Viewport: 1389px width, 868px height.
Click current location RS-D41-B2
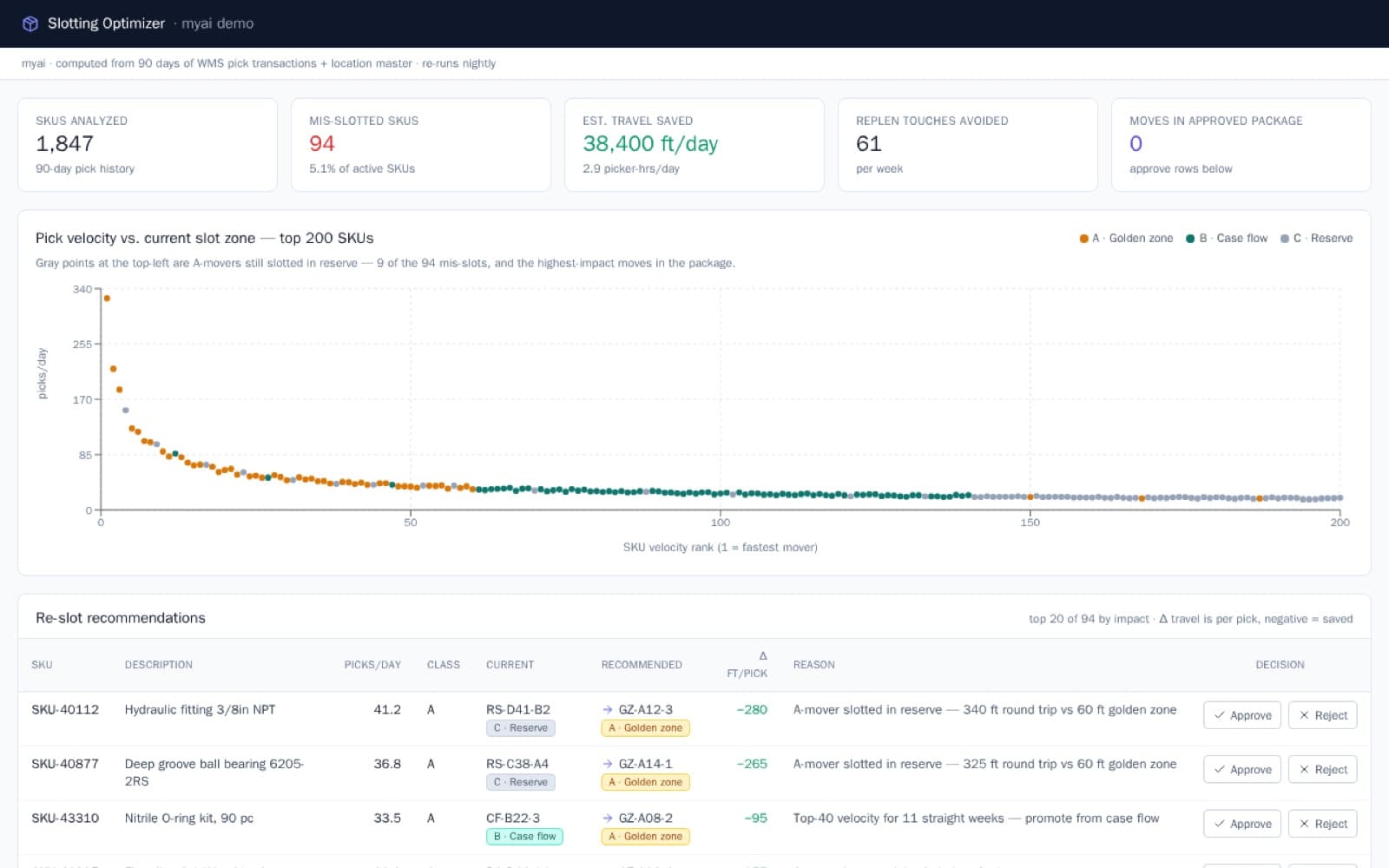pos(518,710)
